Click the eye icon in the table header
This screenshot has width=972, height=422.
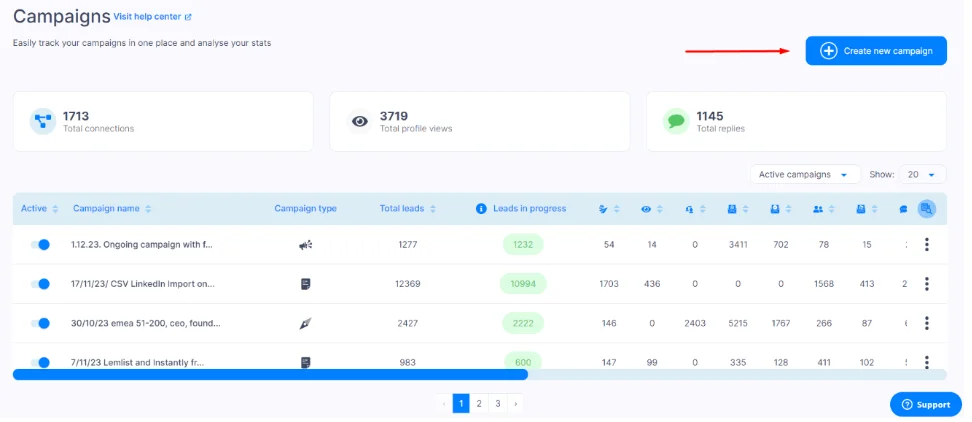pos(647,209)
